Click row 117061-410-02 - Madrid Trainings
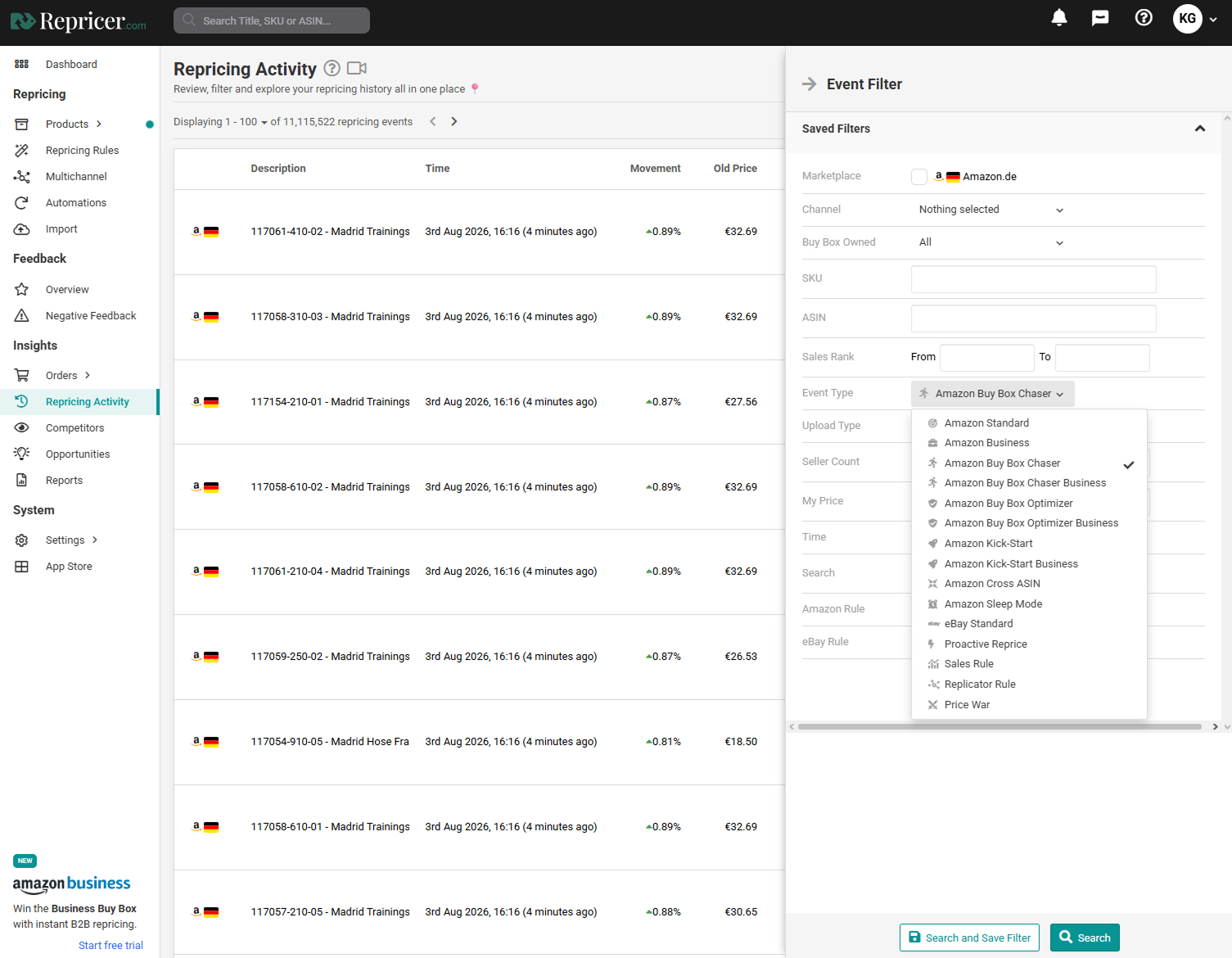Screen dimensions: 1232x958 click(x=480, y=233)
